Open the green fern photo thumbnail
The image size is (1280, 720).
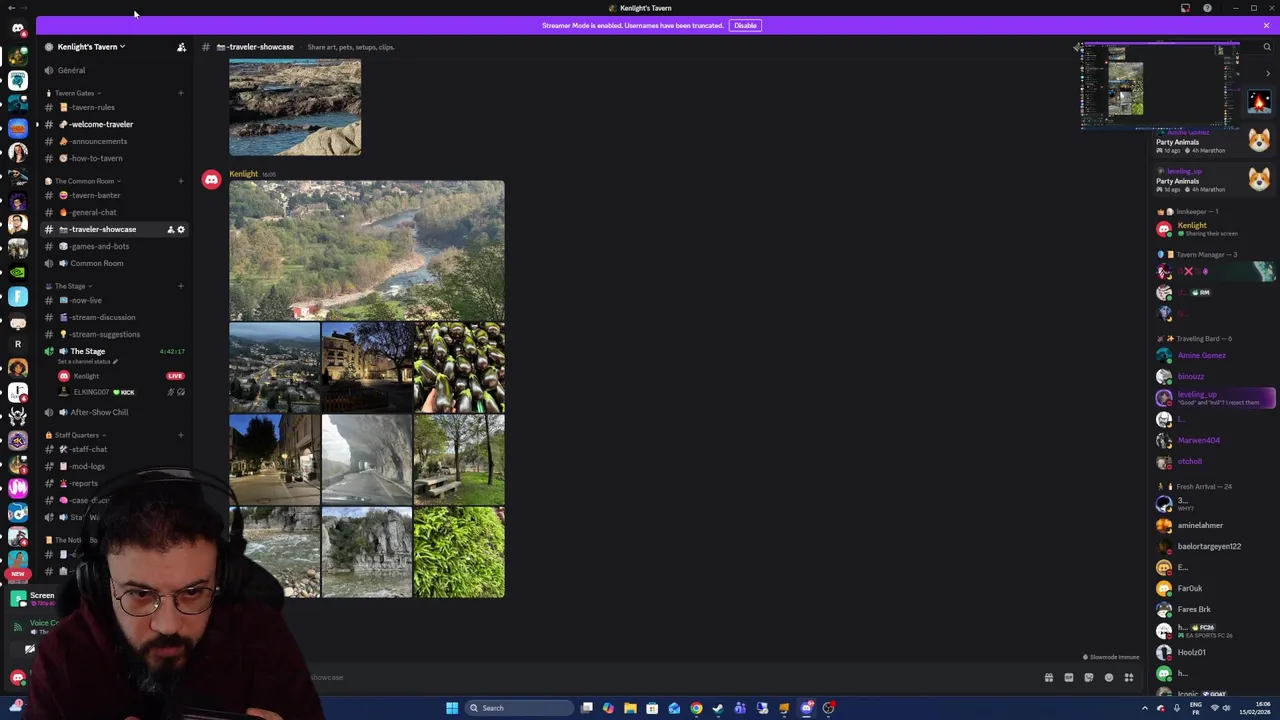click(x=459, y=552)
